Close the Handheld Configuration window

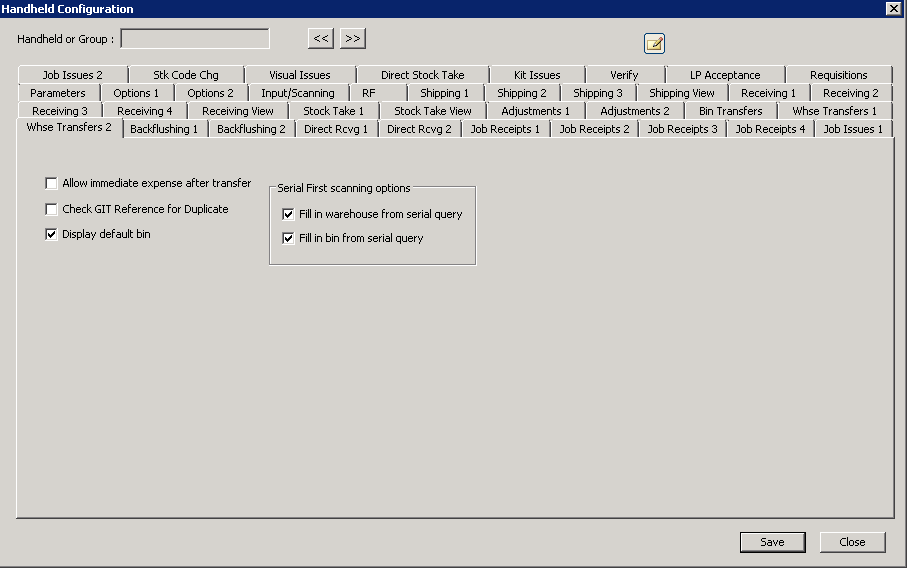pos(852,542)
